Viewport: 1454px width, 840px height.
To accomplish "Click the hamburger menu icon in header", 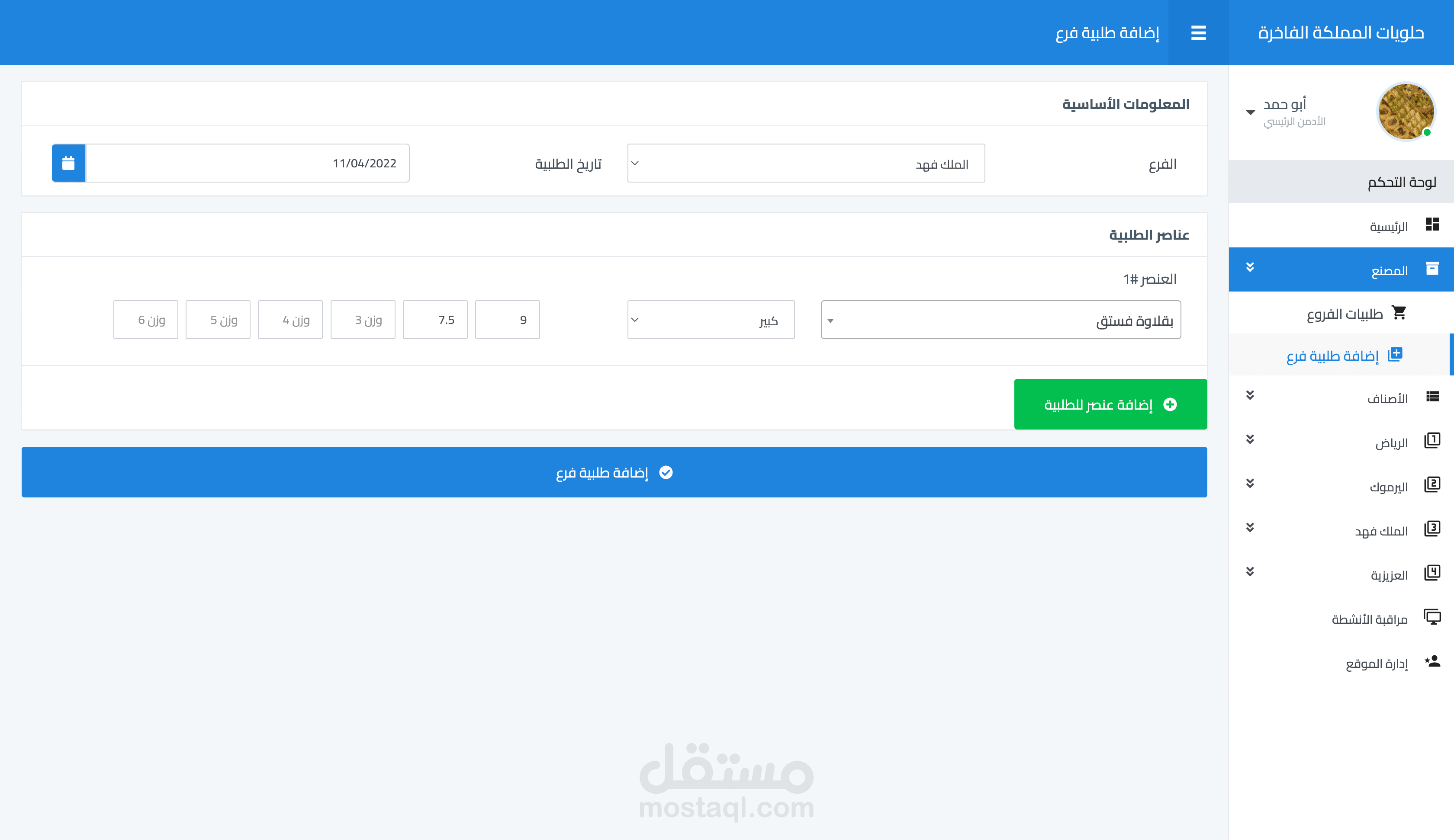I will pos(1198,33).
